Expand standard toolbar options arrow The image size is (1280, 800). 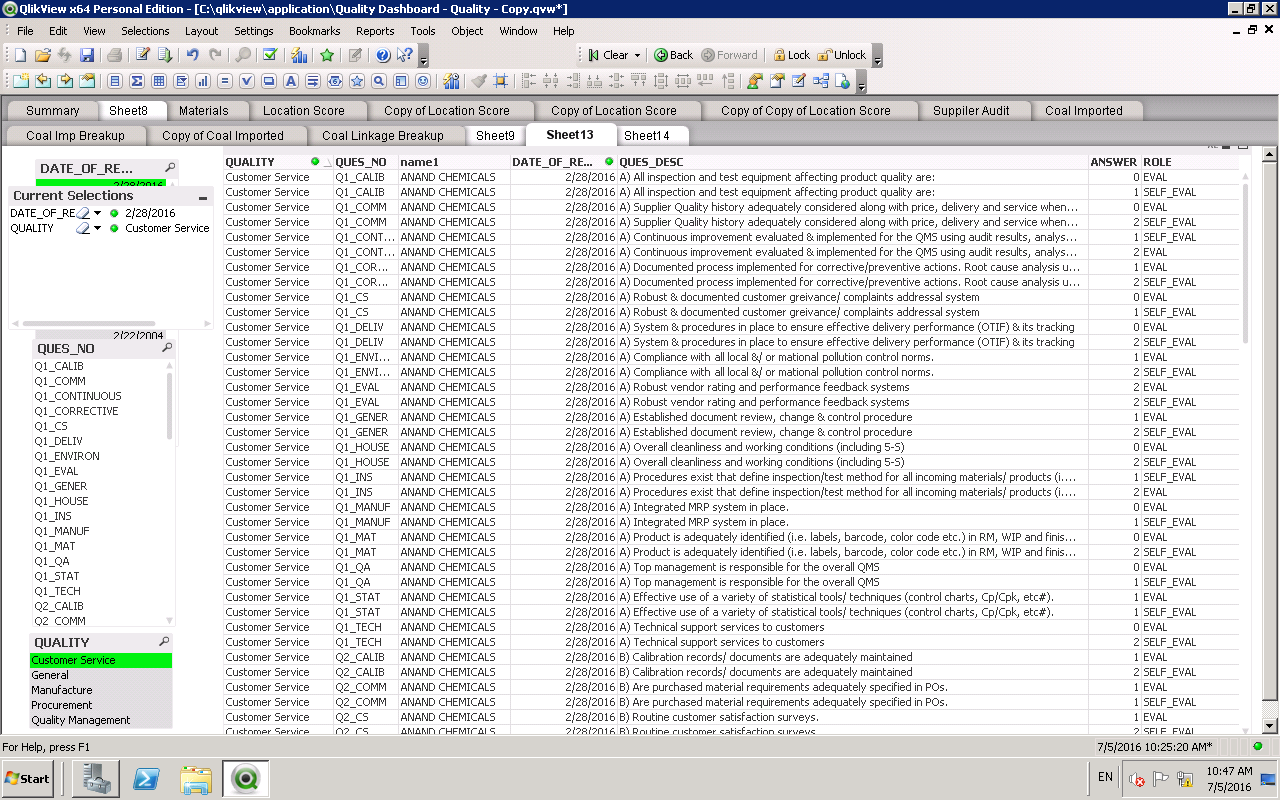[x=424, y=57]
